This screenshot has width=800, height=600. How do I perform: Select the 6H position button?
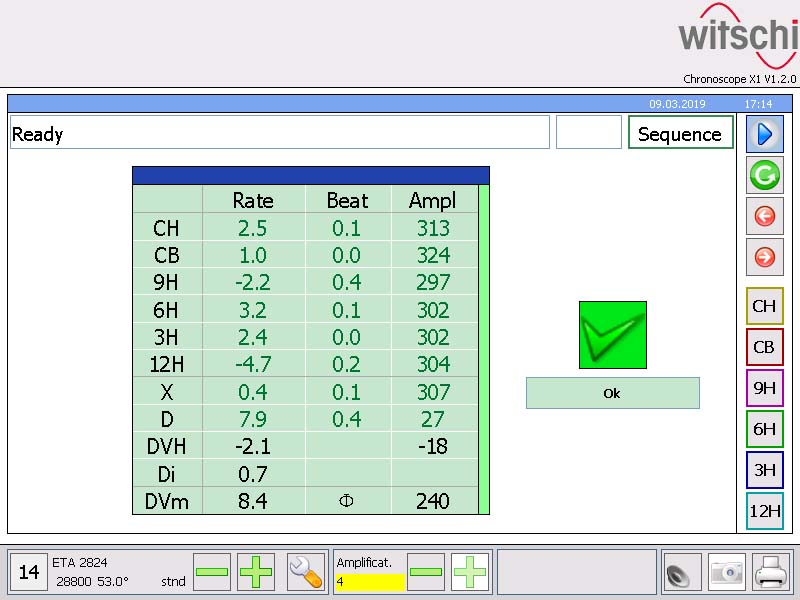tap(765, 429)
